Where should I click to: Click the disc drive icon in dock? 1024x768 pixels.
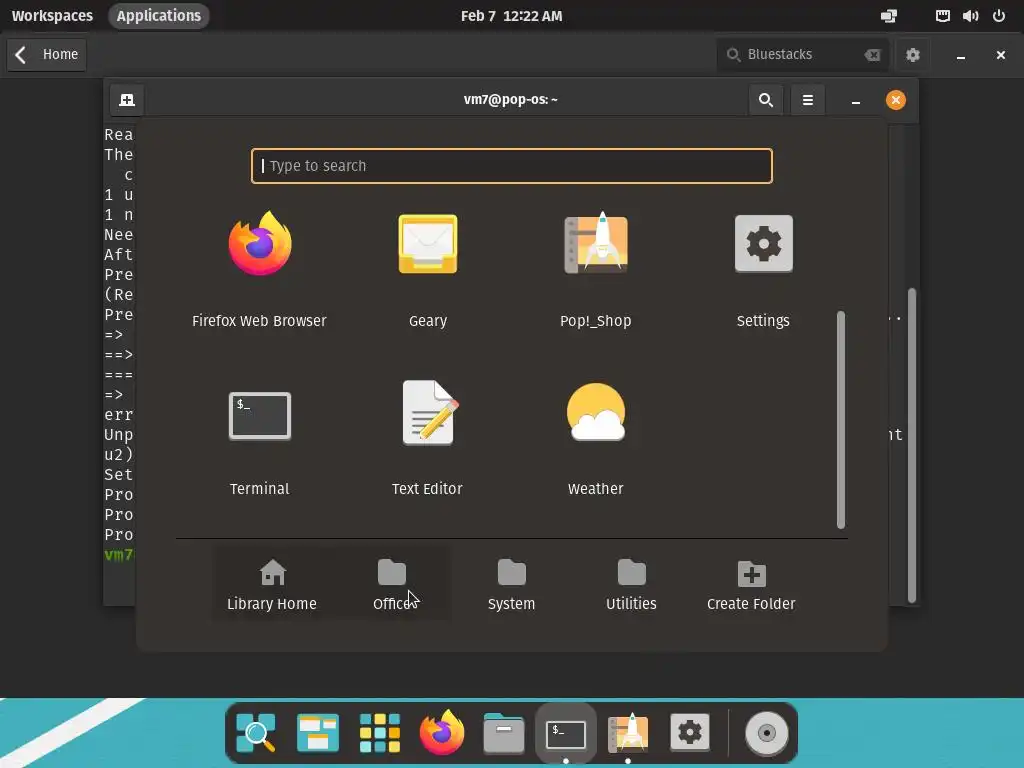pyautogui.click(x=767, y=733)
